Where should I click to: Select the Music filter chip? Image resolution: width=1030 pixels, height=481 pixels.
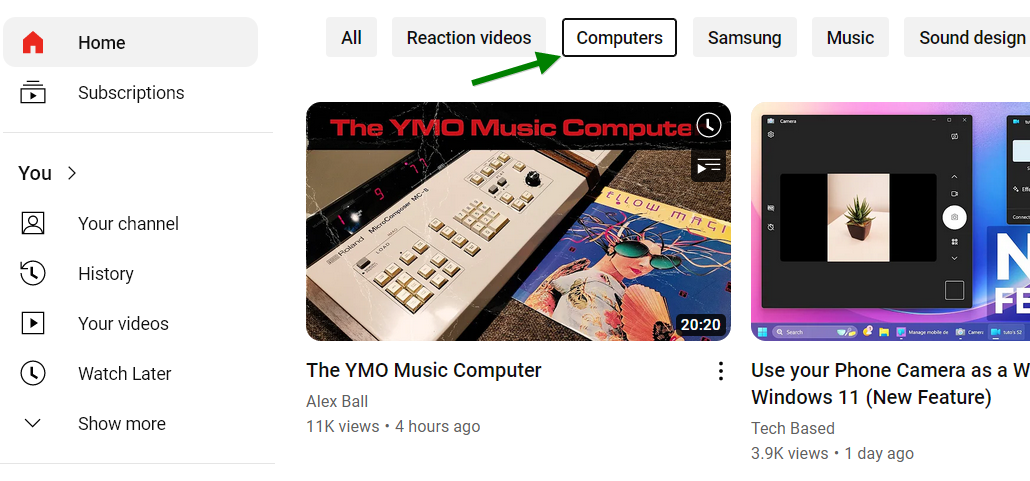tap(850, 37)
